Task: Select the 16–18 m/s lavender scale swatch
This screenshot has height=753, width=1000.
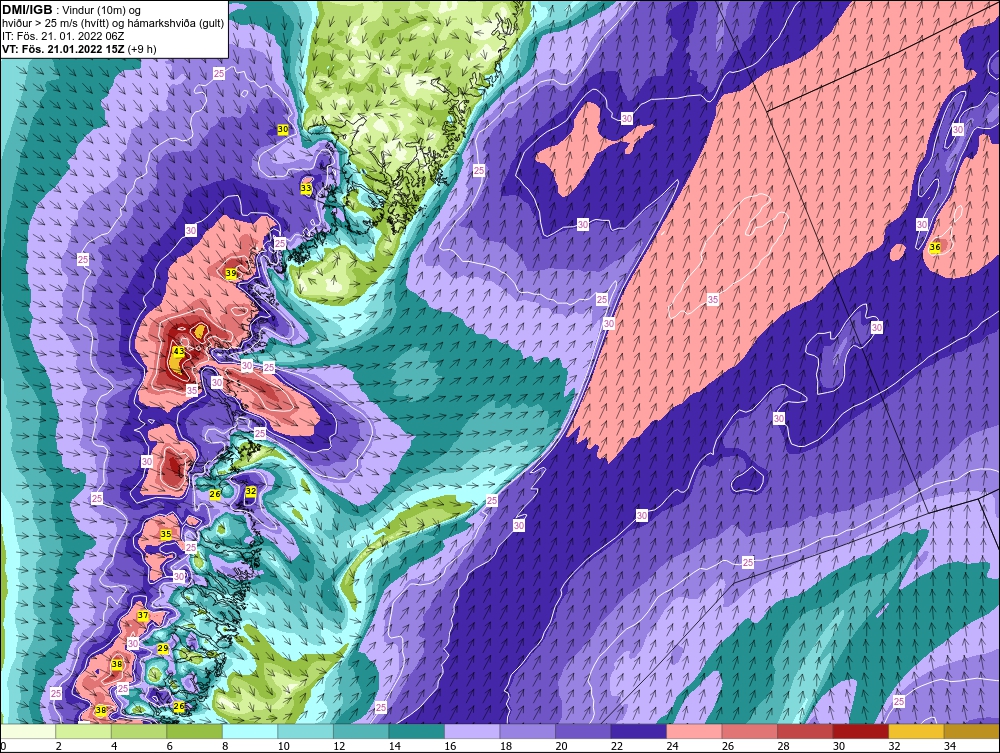Action: click(x=472, y=731)
